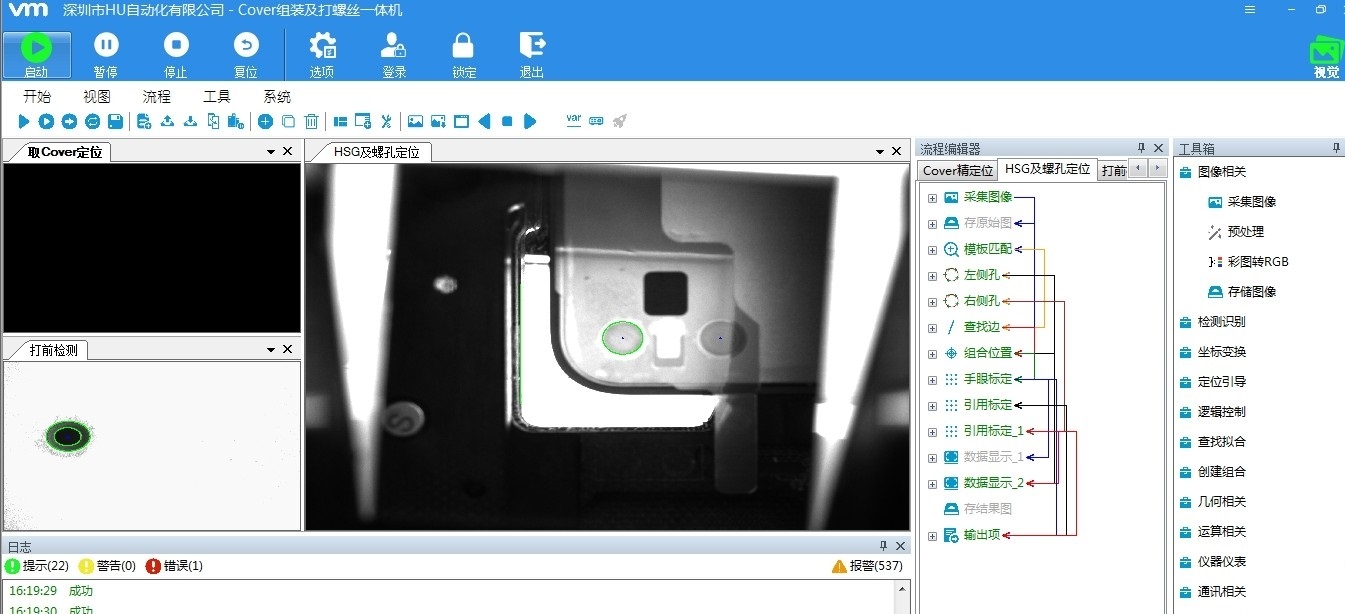
Task: Click the round plus add icon in toolbar
Action: [x=265, y=122]
